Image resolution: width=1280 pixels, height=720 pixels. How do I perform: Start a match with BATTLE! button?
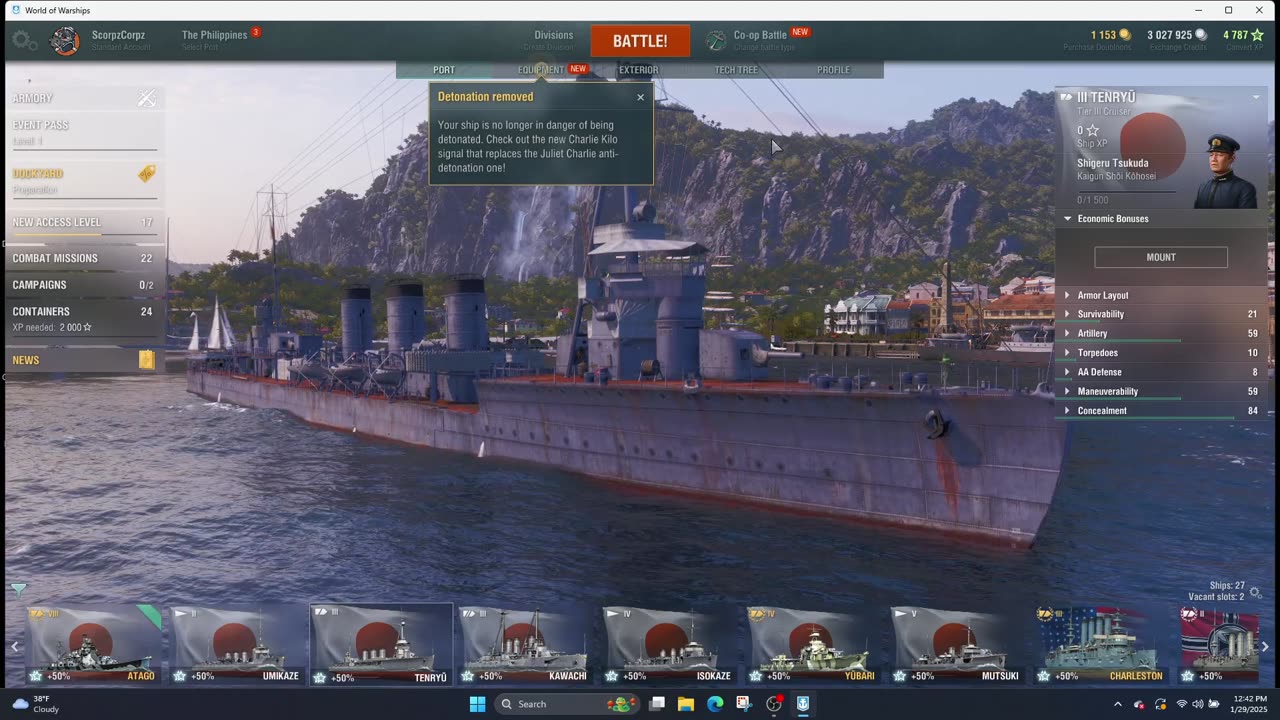click(640, 41)
